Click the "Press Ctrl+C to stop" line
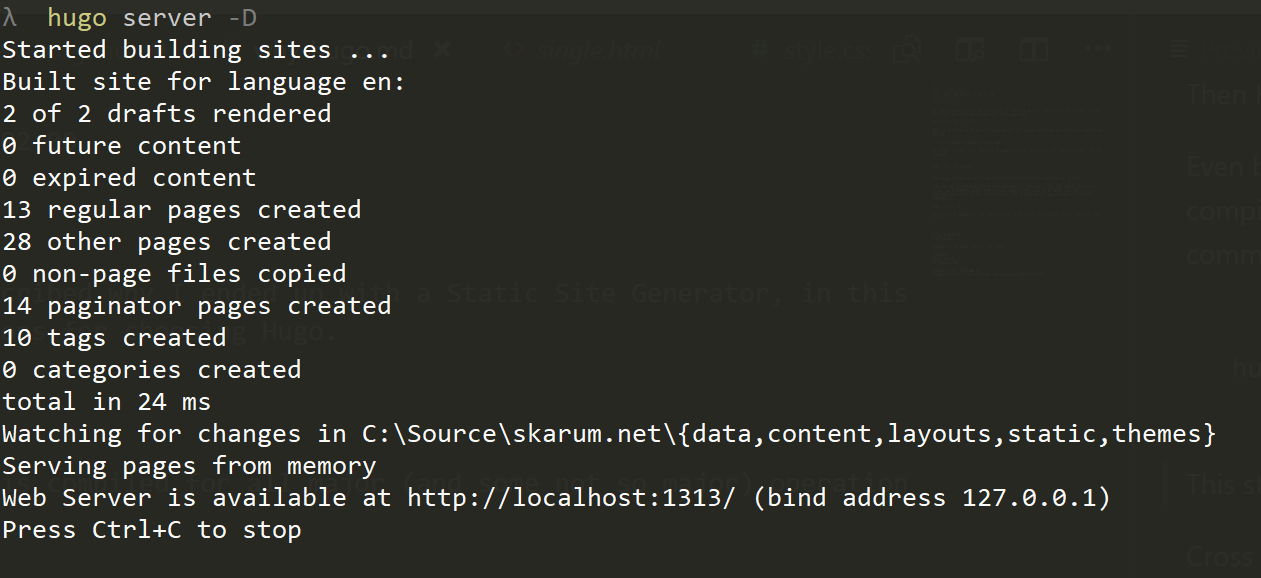 [x=151, y=530]
